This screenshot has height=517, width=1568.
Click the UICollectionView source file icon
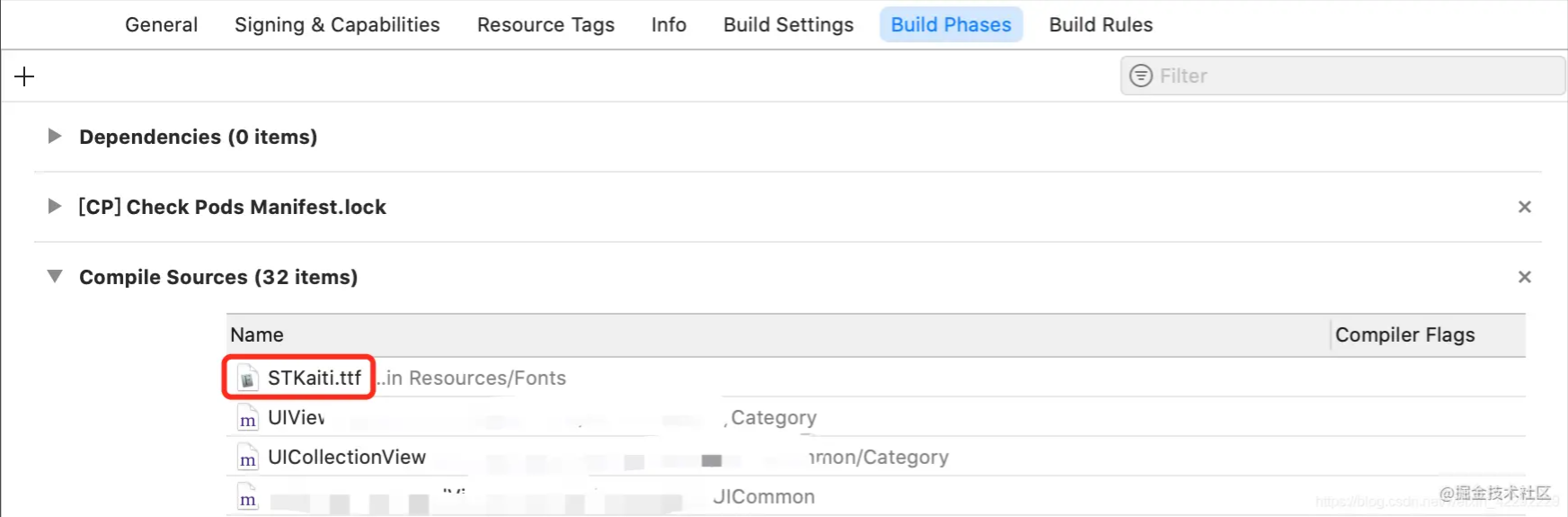(x=248, y=459)
